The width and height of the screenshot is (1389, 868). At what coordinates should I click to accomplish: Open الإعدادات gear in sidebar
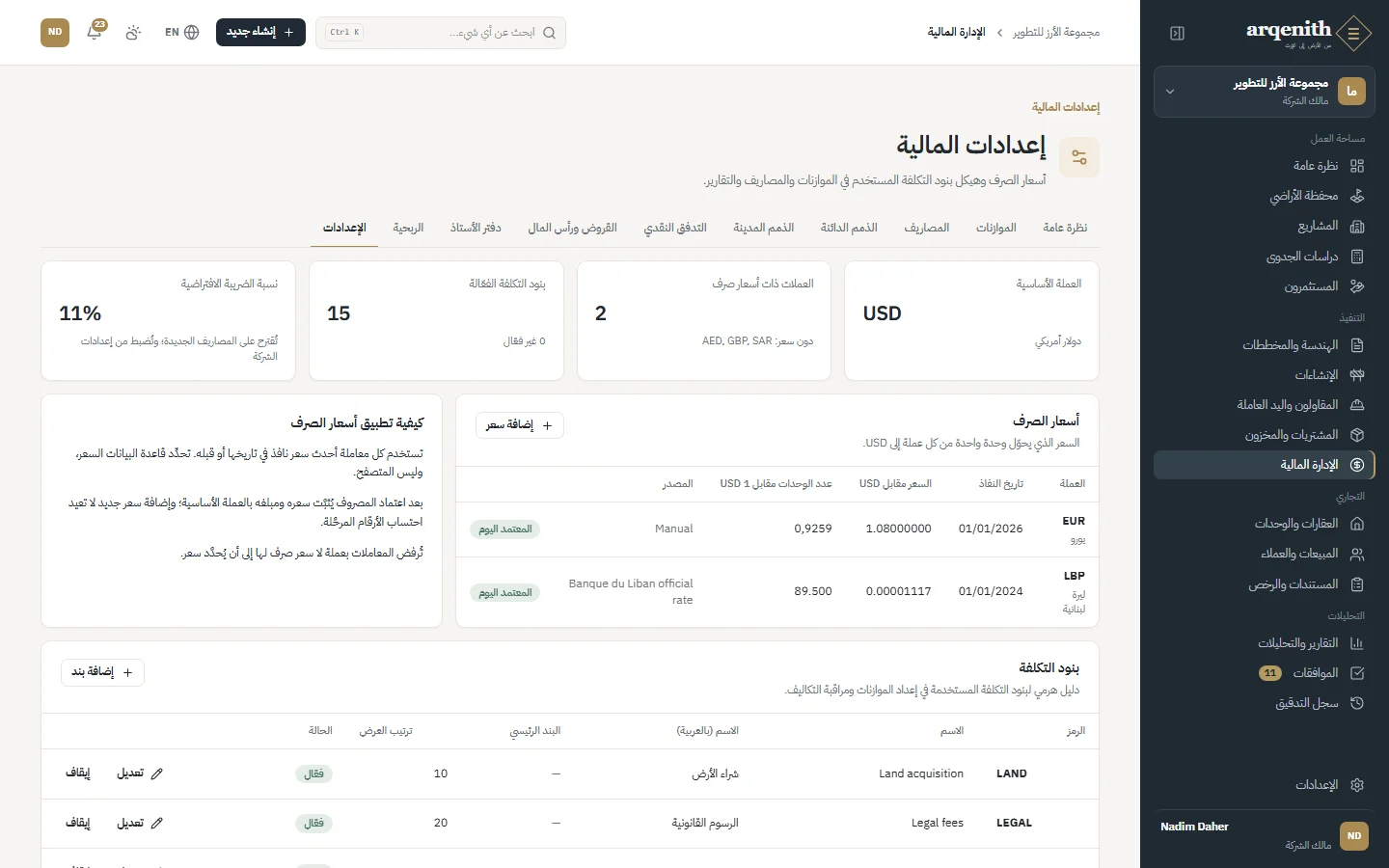pos(1264,785)
